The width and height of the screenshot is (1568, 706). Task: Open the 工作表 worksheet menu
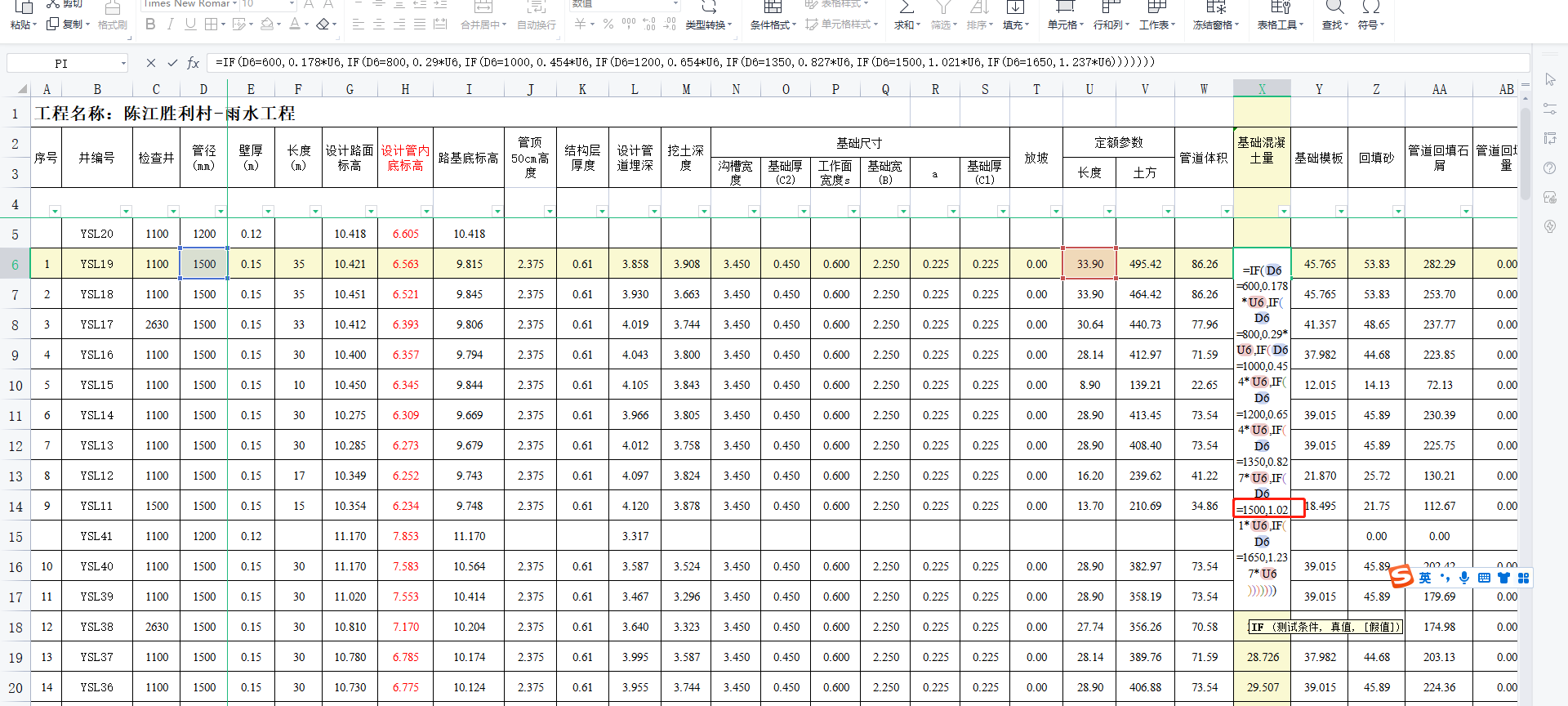[1157, 25]
